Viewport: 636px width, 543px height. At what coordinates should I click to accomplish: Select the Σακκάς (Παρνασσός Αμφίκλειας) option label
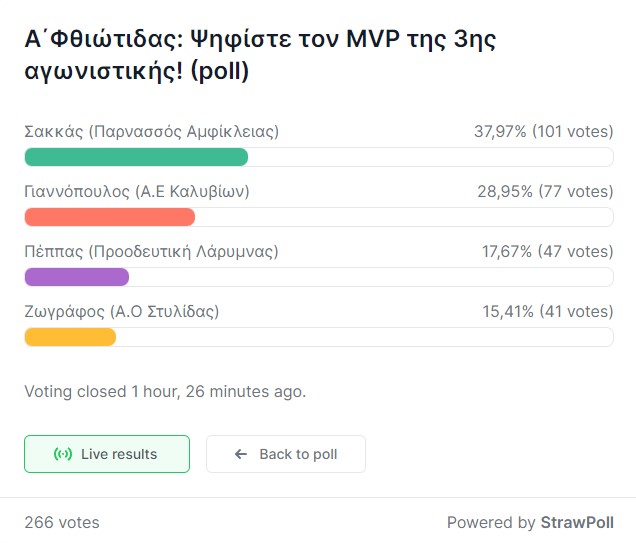click(x=152, y=132)
